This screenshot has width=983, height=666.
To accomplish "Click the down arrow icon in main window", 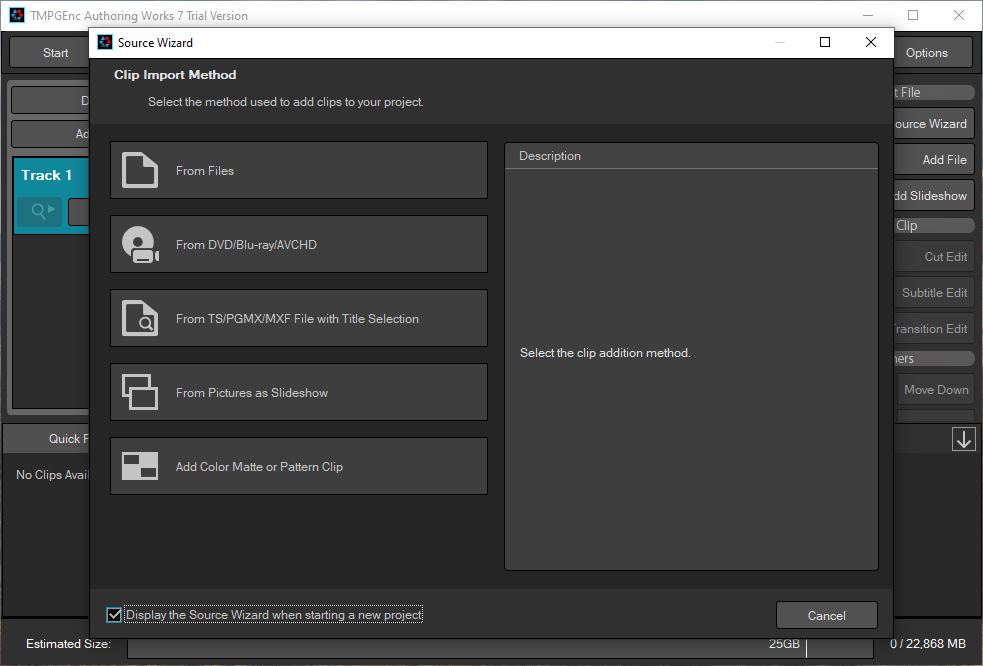I will pos(964,438).
